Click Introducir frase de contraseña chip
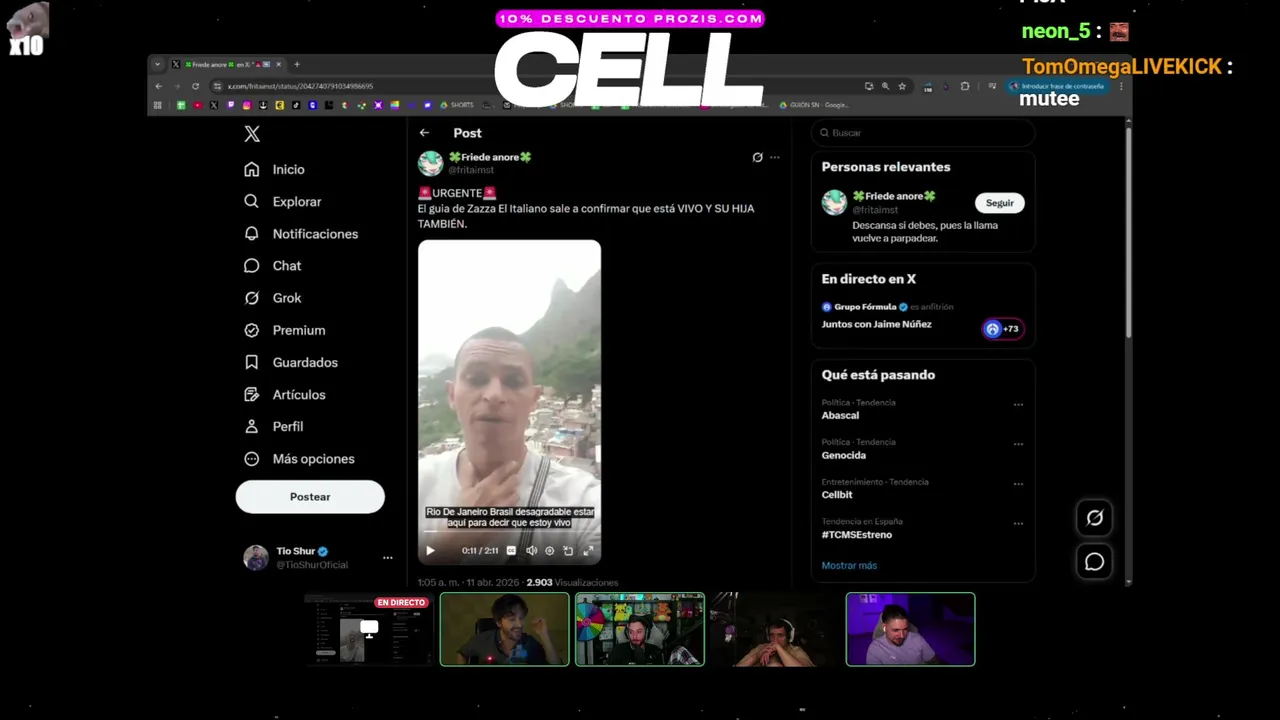Screen dimensions: 1280x720 click(1057, 86)
